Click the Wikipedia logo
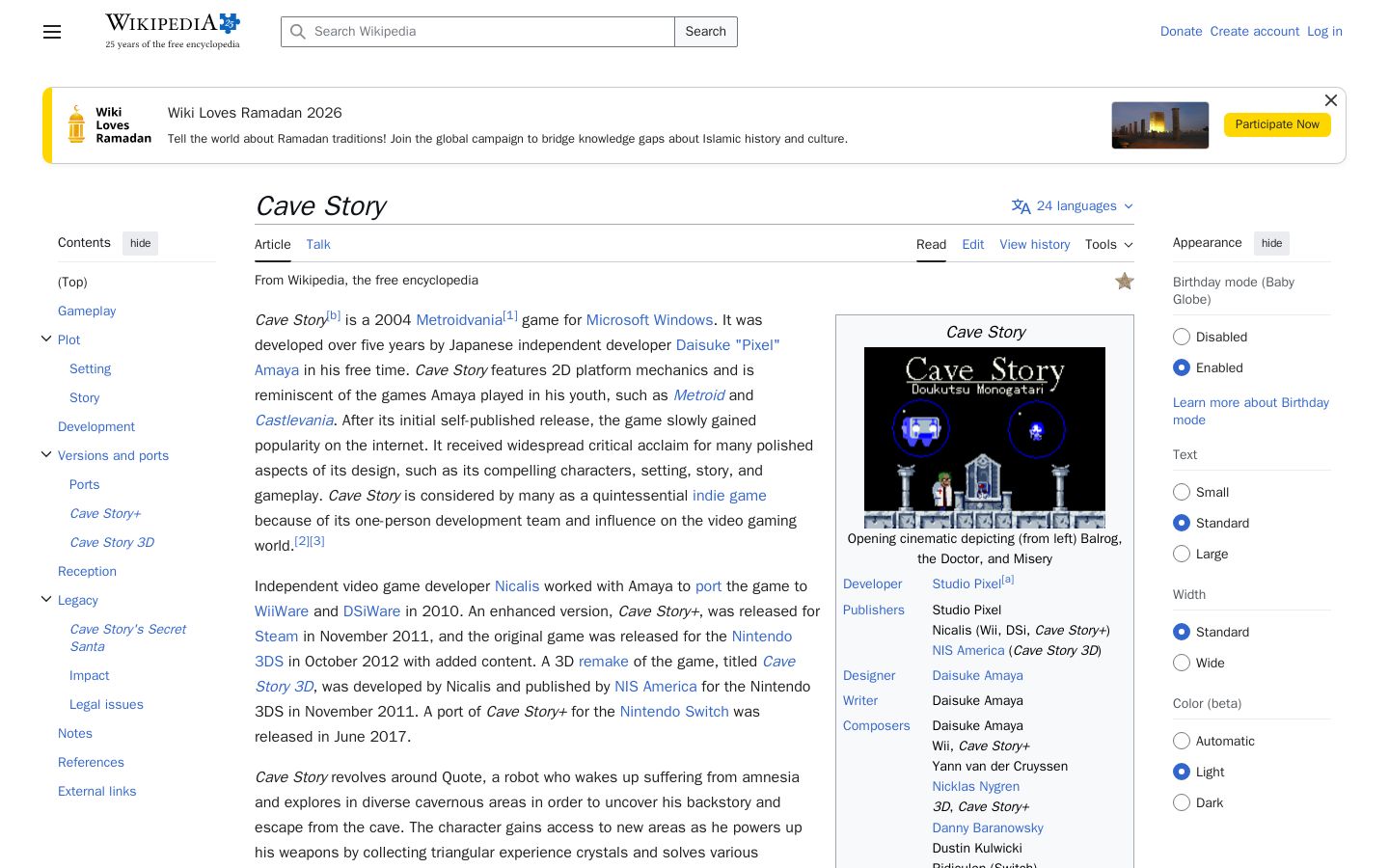This screenshot has height=868, width=1389. coord(173,31)
